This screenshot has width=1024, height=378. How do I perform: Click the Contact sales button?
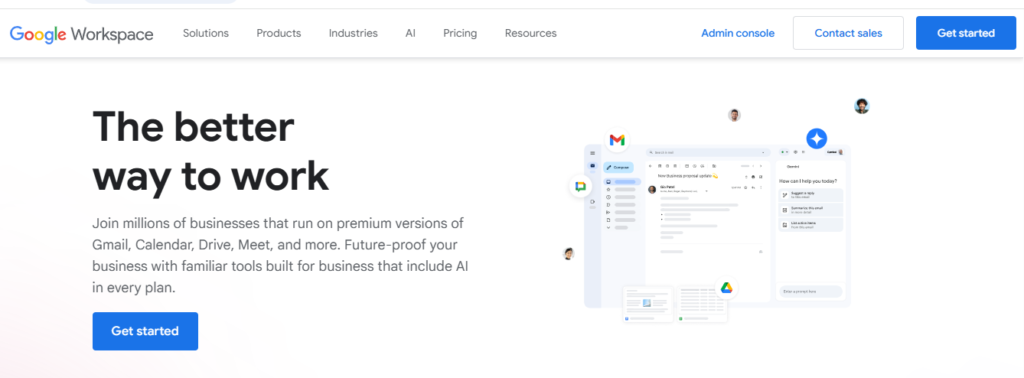[848, 33]
